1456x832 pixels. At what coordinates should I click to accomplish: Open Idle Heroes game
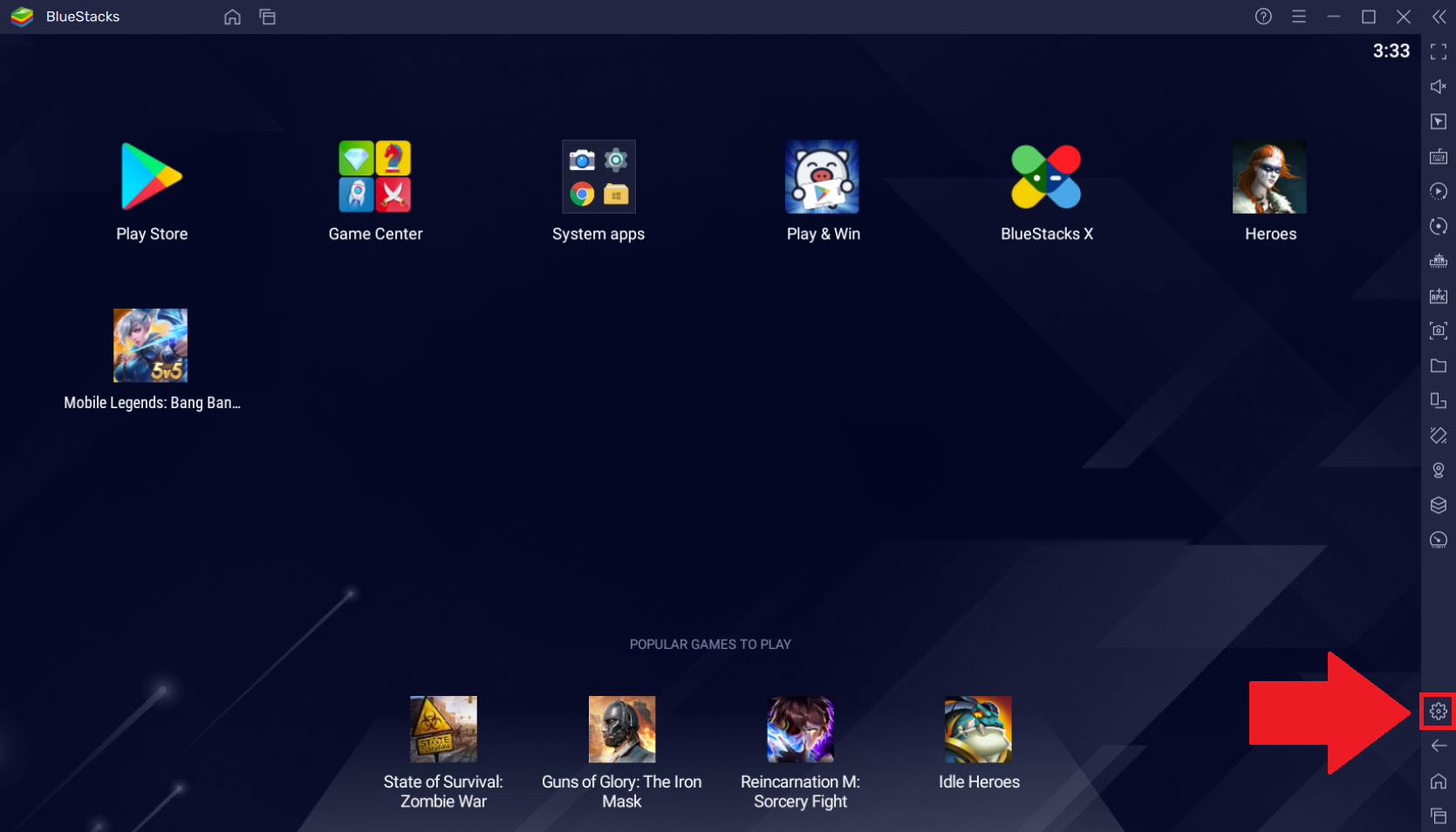pos(978,729)
